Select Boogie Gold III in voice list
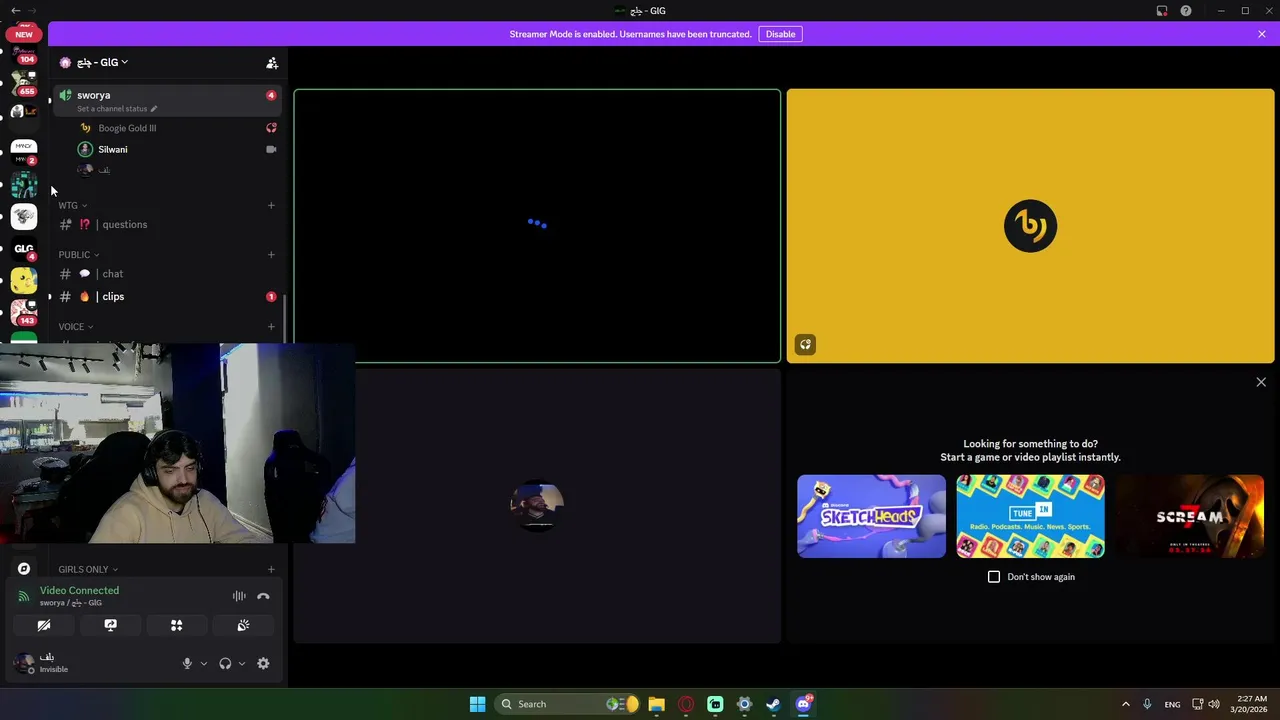The image size is (1280, 720). [176, 128]
